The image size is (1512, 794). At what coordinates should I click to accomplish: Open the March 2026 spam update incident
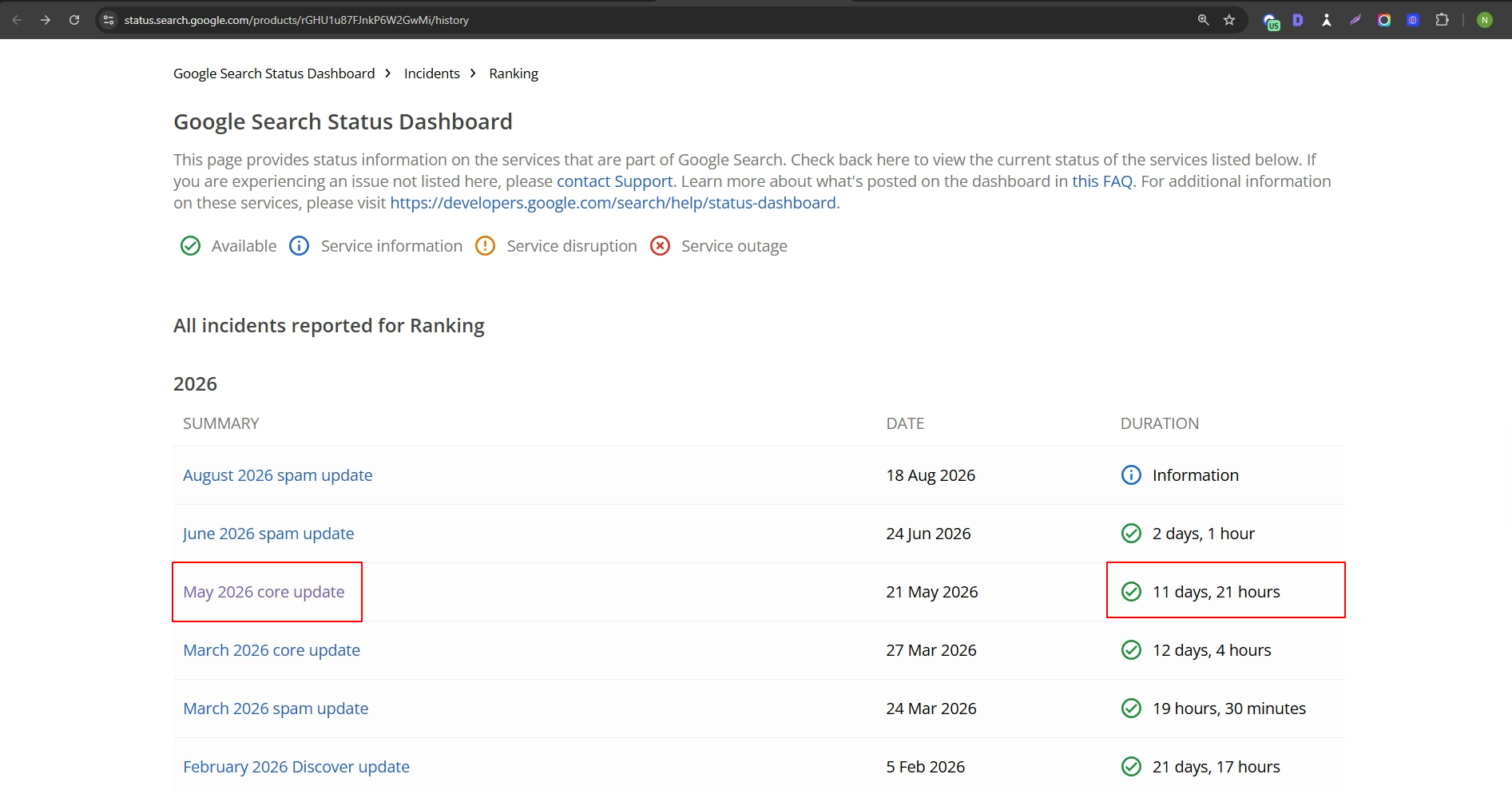(x=276, y=709)
